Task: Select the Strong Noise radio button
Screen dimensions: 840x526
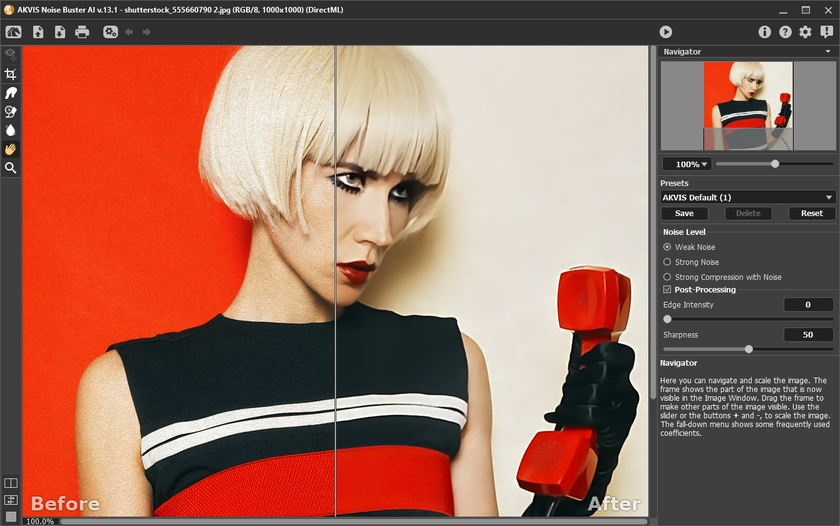Action: click(667, 262)
